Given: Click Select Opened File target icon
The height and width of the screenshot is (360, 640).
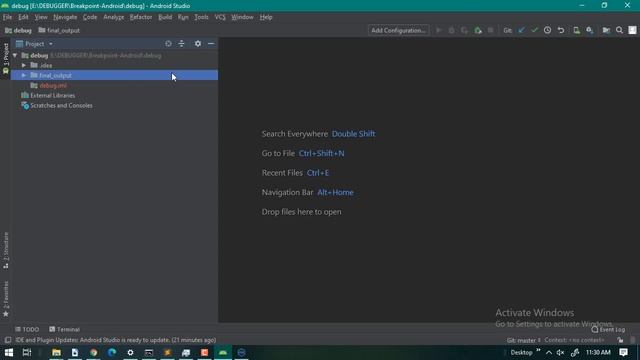Looking at the screenshot, I should coord(168,44).
